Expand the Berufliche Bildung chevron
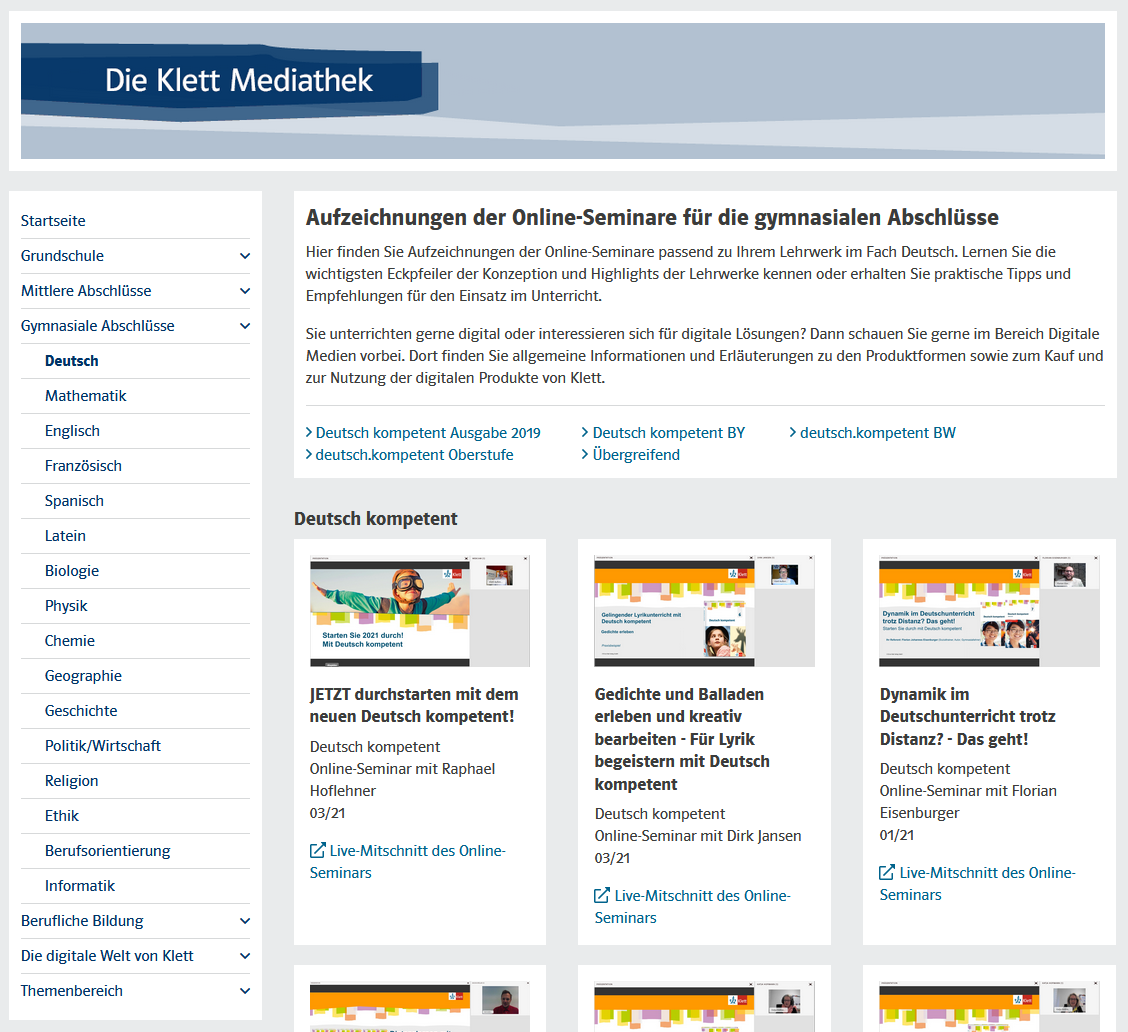This screenshot has height=1032, width=1128. click(245, 921)
